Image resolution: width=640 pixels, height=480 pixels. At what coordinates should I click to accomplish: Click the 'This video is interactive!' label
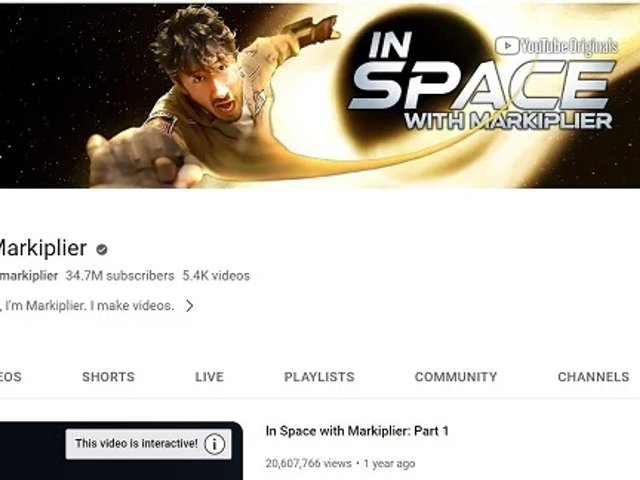136,444
